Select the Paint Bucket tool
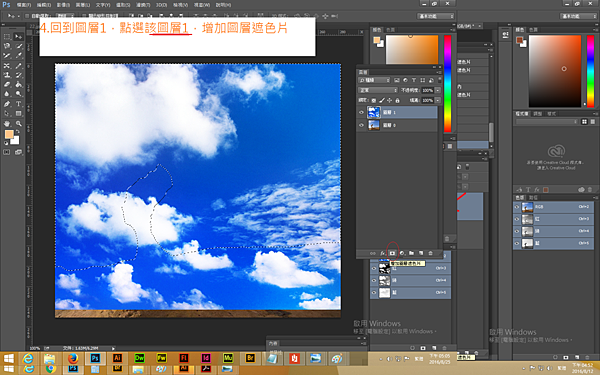Image resolution: width=600 pixels, height=375 pixels. tap(18, 85)
